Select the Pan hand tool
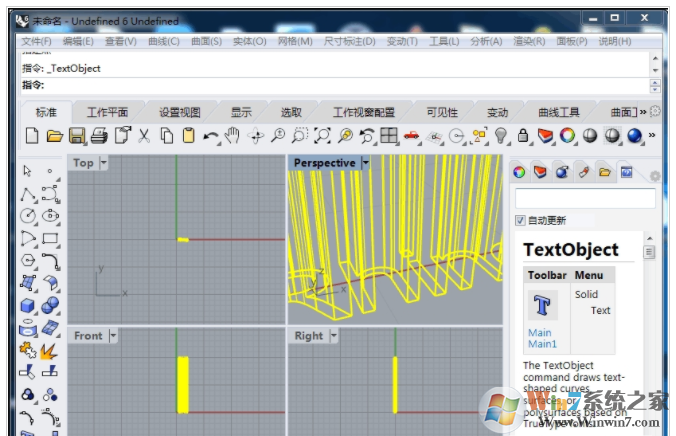 [x=233, y=136]
